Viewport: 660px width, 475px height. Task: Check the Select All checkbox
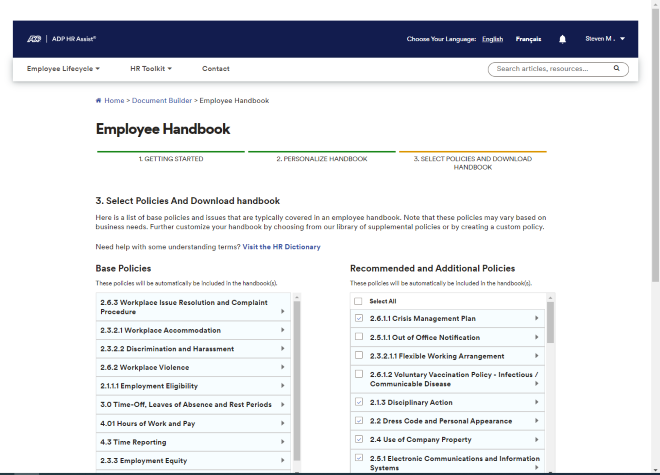pyautogui.click(x=359, y=301)
